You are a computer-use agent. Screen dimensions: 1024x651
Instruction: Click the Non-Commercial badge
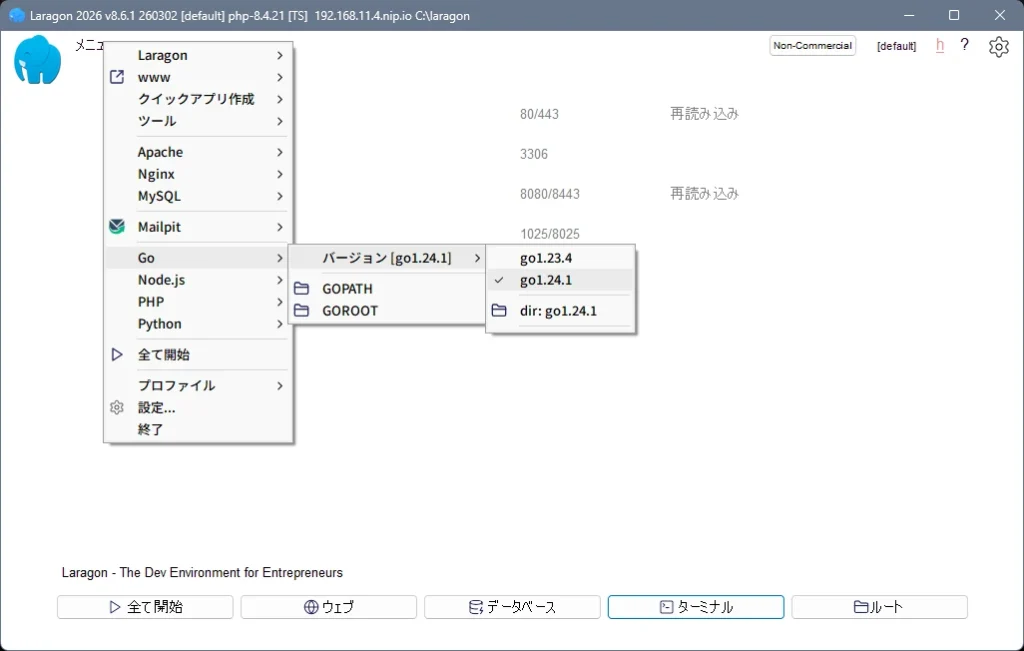click(x=812, y=46)
